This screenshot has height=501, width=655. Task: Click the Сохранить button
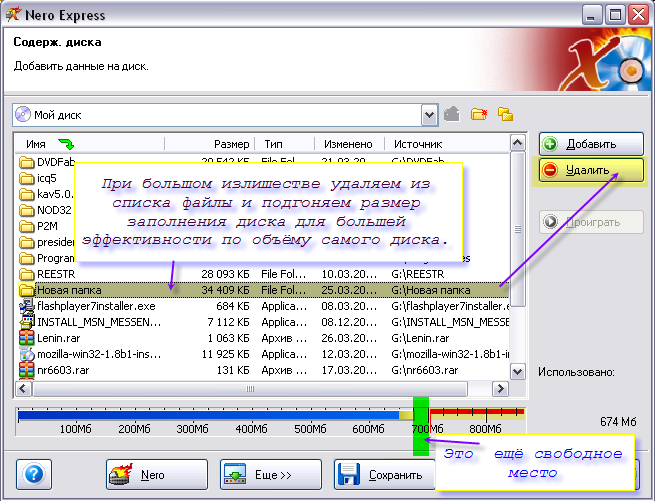384,474
